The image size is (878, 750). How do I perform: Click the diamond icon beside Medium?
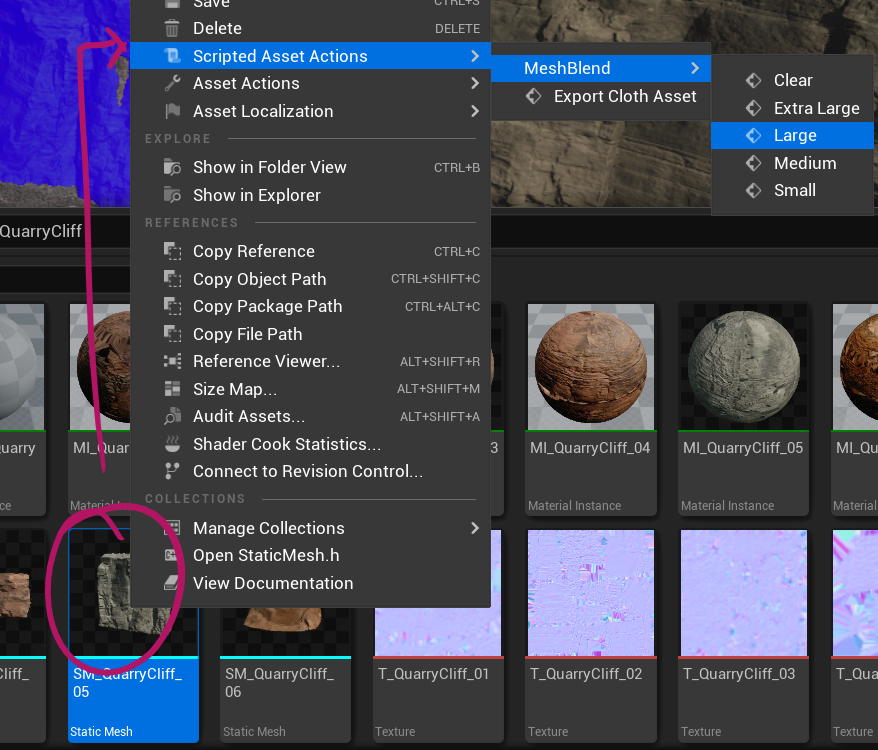[x=754, y=163]
